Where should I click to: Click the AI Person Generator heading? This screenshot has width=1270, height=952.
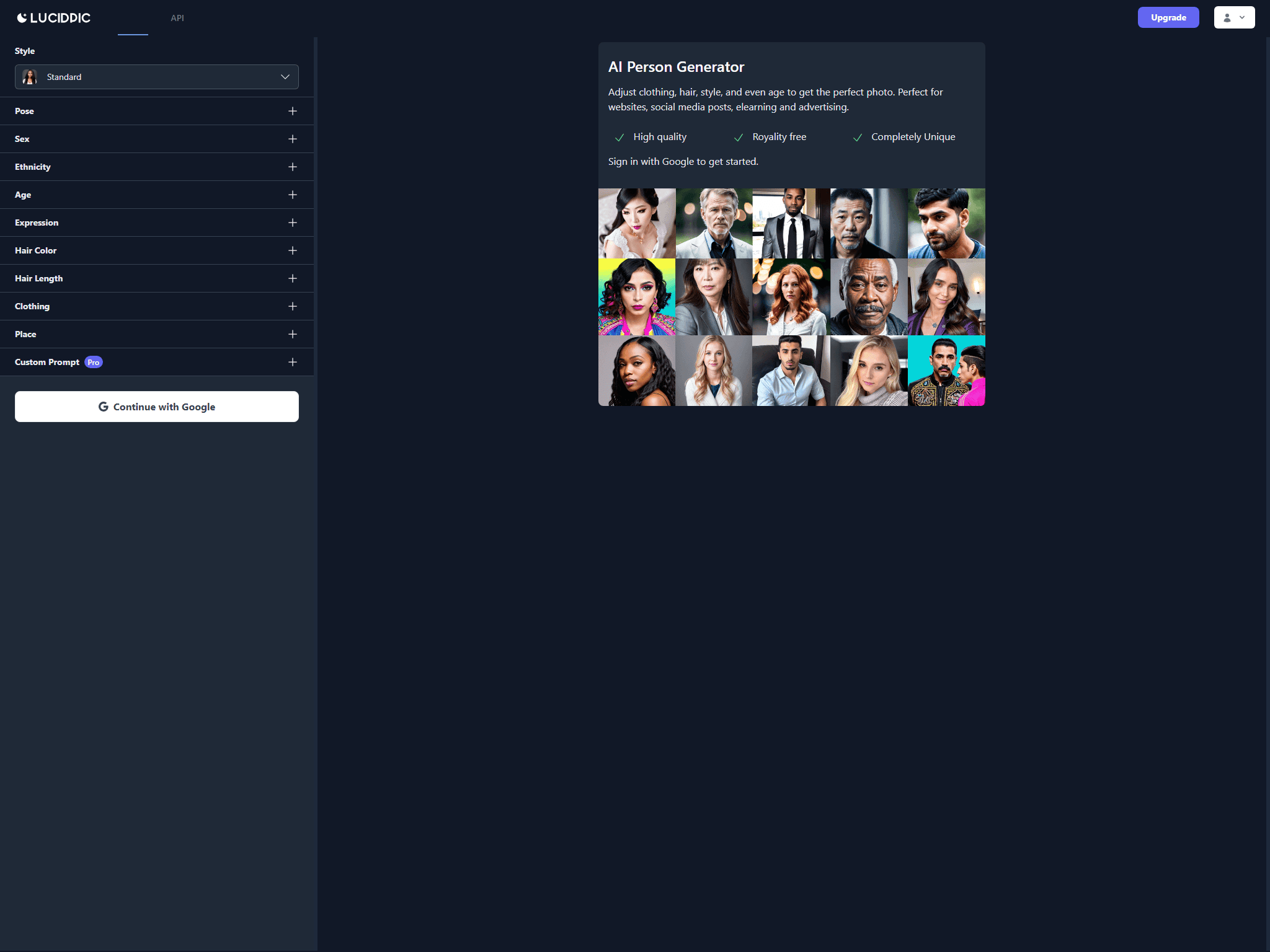(x=676, y=67)
